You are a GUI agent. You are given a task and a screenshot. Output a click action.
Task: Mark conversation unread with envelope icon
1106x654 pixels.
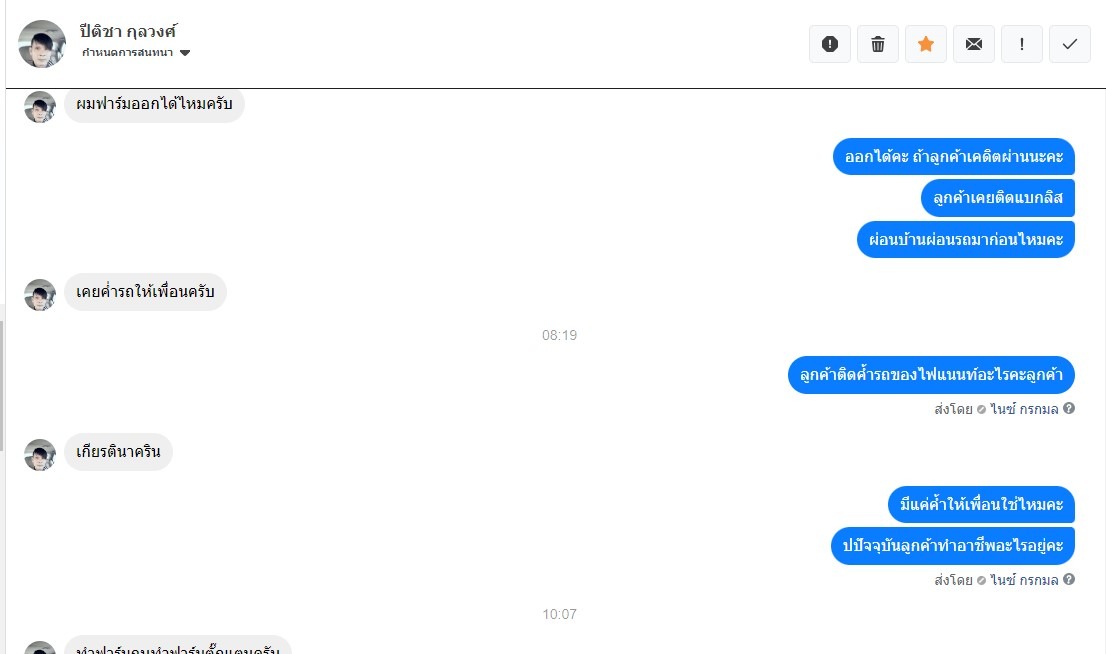973,44
